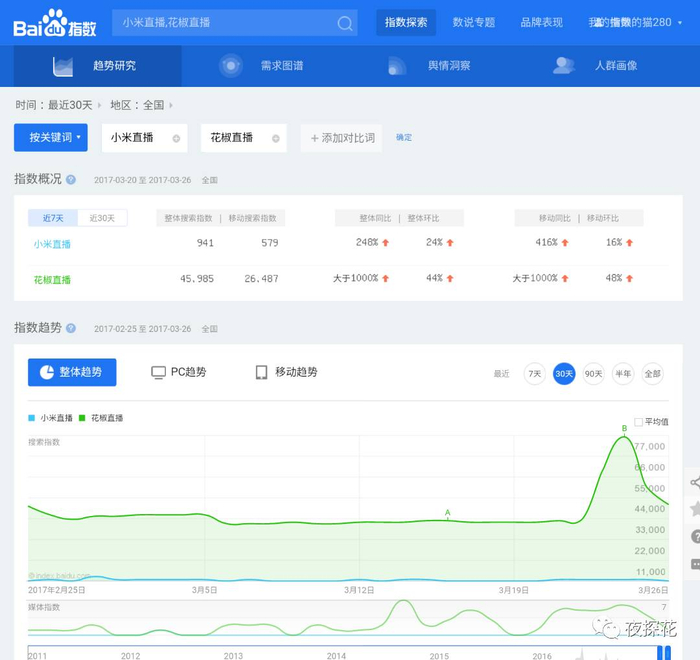Click the PC趋势 button
Screen dimensions: 700x660
179,372
